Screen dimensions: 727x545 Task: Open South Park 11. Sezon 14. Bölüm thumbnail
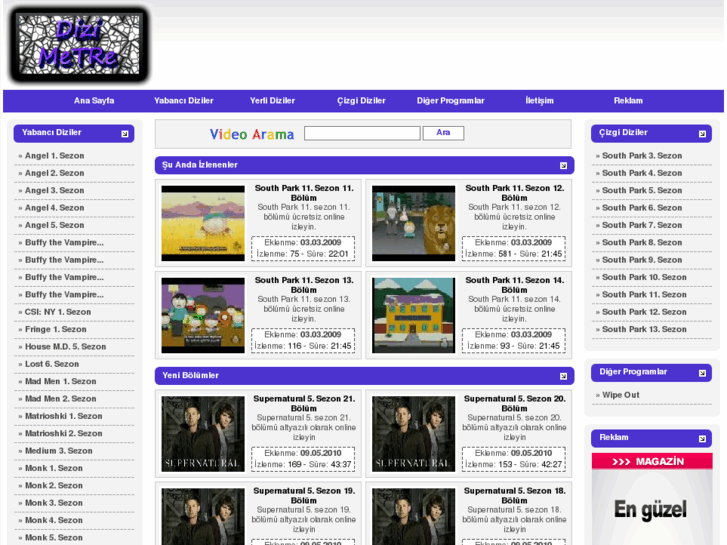point(414,315)
